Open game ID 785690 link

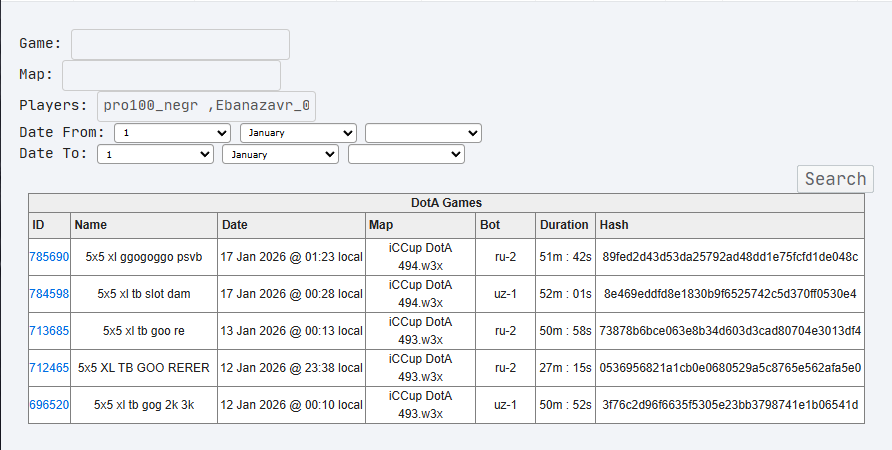tap(49, 257)
